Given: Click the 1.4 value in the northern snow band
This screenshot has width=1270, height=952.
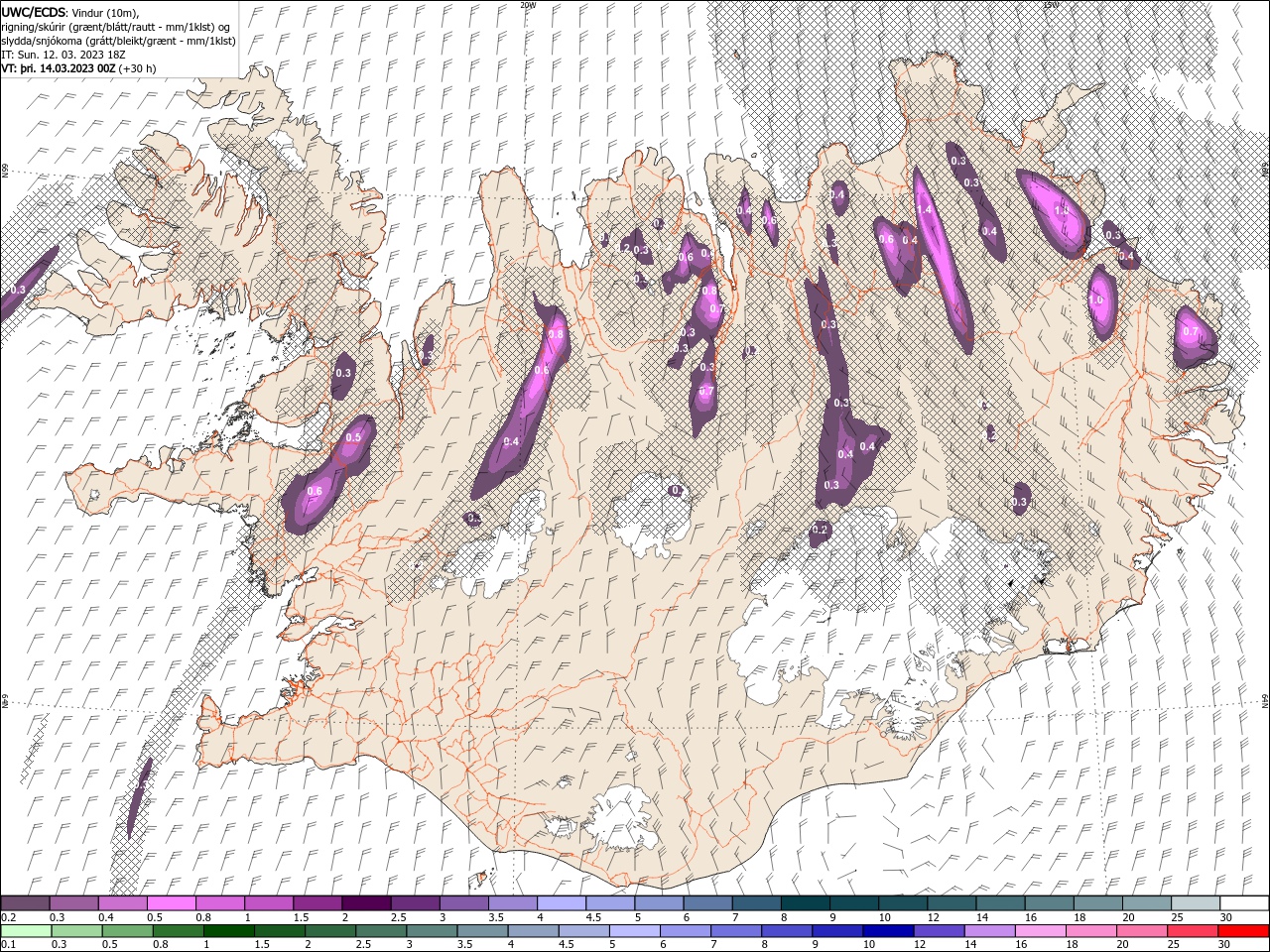Looking at the screenshot, I should coord(925,209).
